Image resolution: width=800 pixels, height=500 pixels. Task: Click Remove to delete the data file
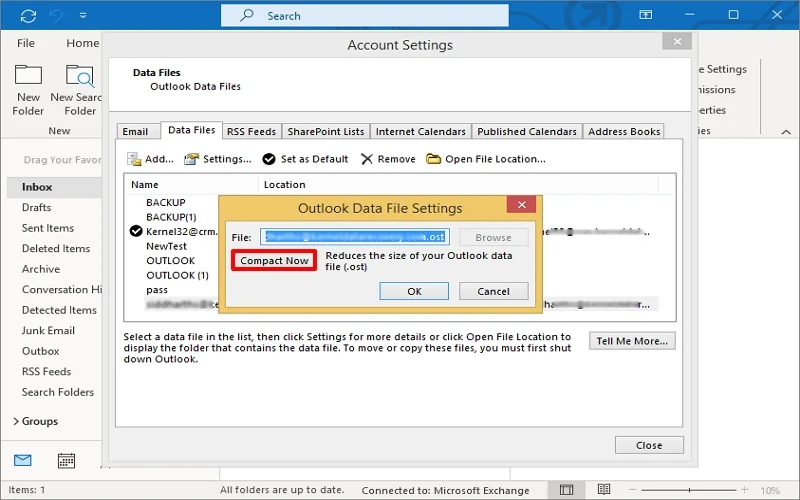click(x=388, y=159)
